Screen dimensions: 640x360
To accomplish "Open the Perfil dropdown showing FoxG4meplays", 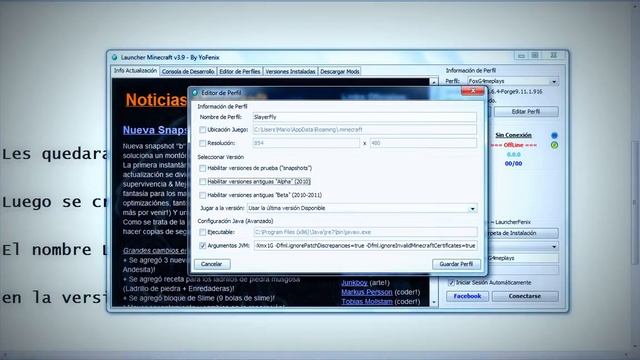I will pyautogui.click(x=513, y=81).
